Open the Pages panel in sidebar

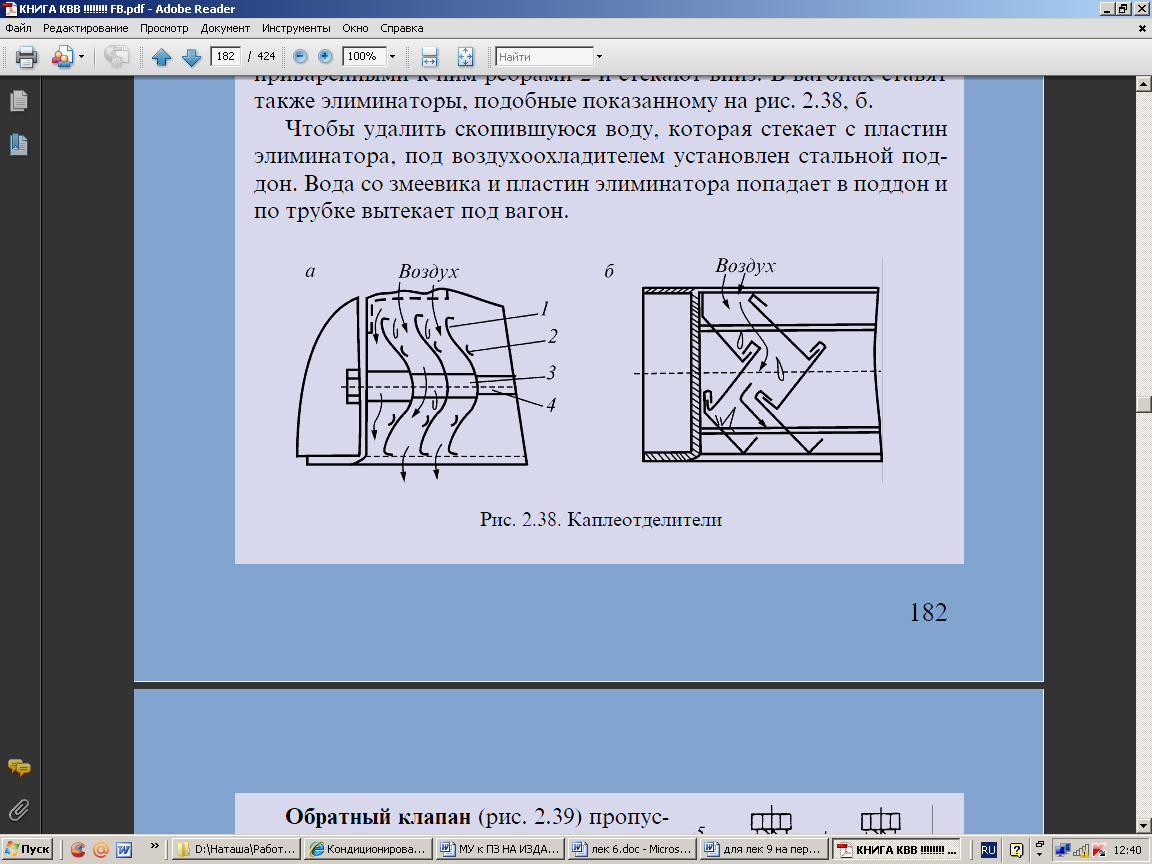[x=19, y=101]
